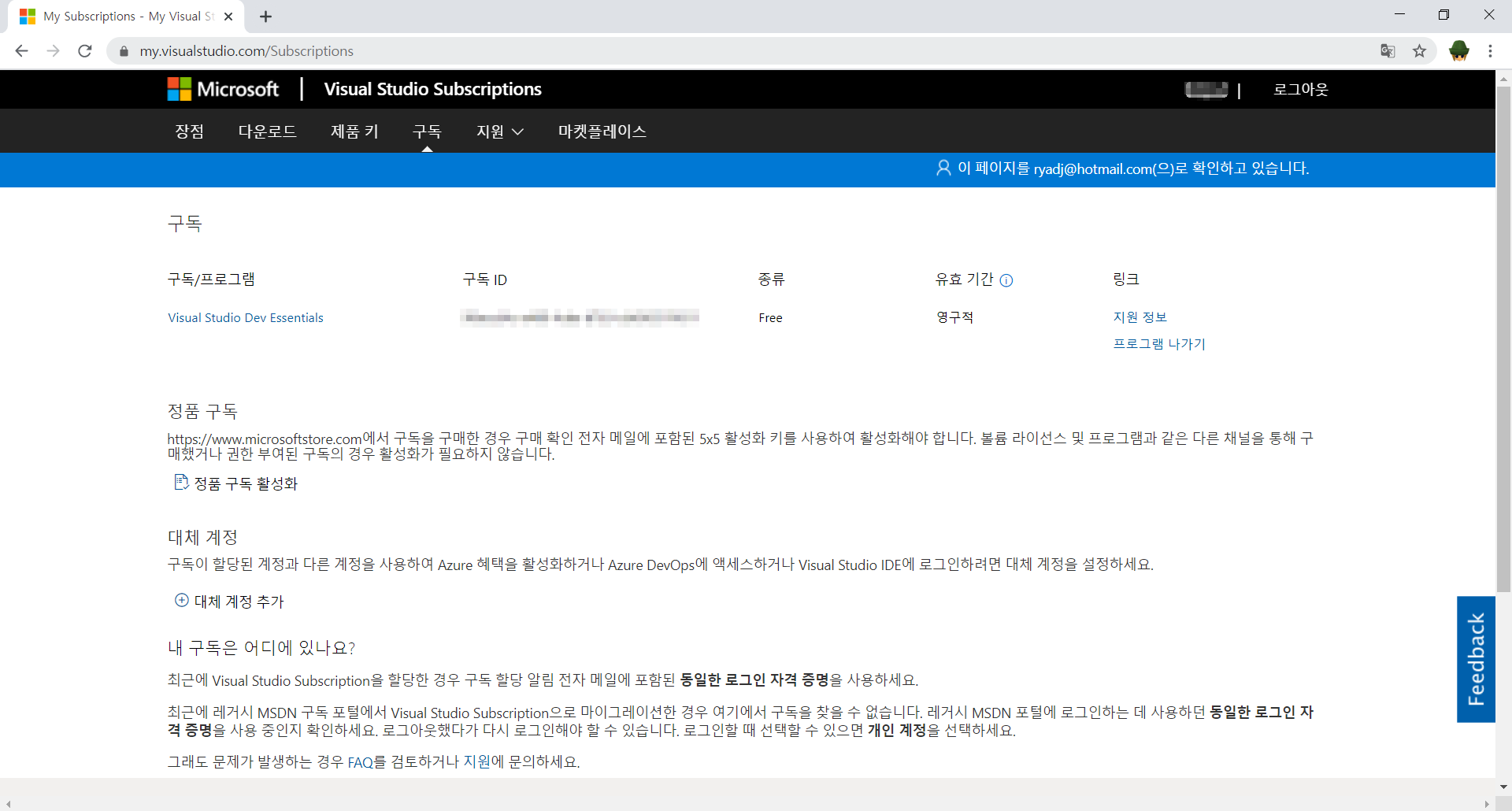
Task: Close the My Subscriptions tab
Action: (228, 17)
